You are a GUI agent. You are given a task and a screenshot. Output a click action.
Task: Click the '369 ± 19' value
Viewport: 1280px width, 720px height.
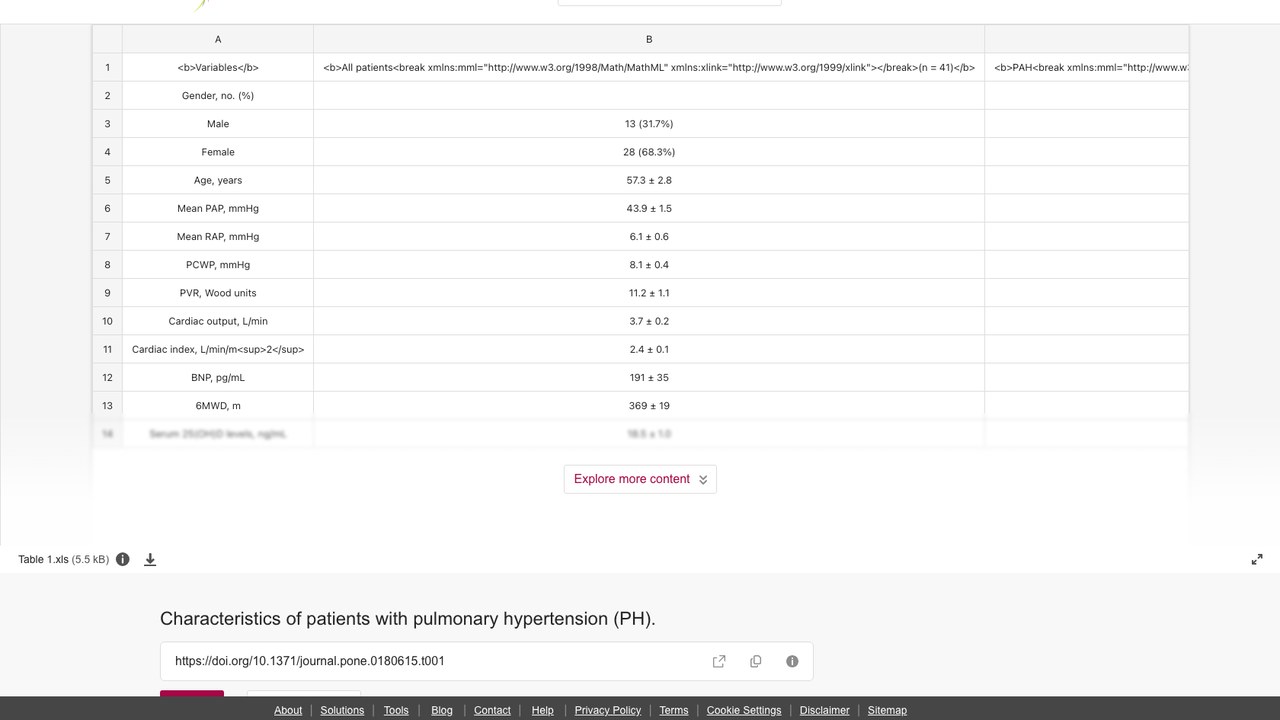(x=649, y=406)
